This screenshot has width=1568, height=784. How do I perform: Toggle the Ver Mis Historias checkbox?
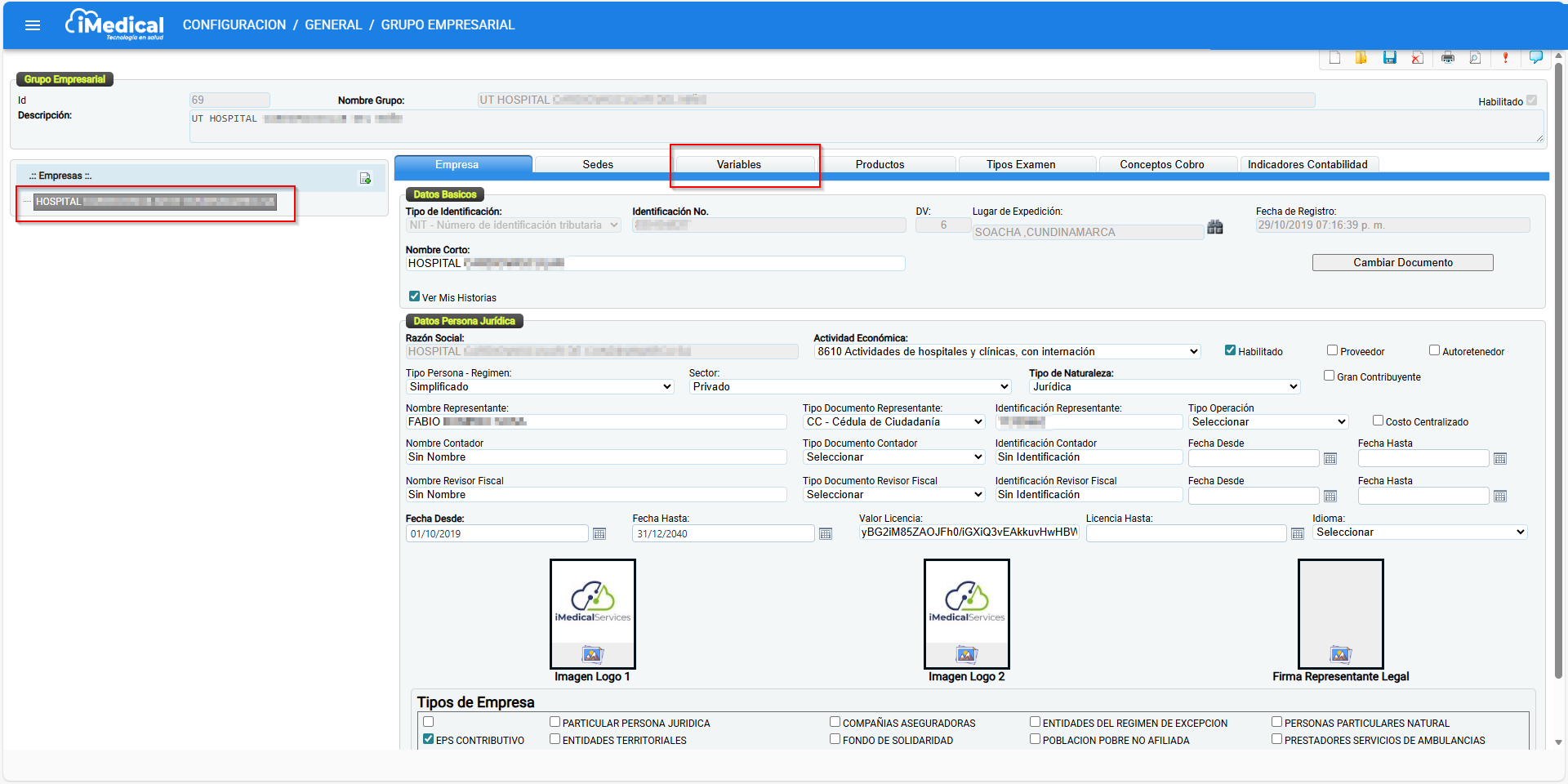414,296
